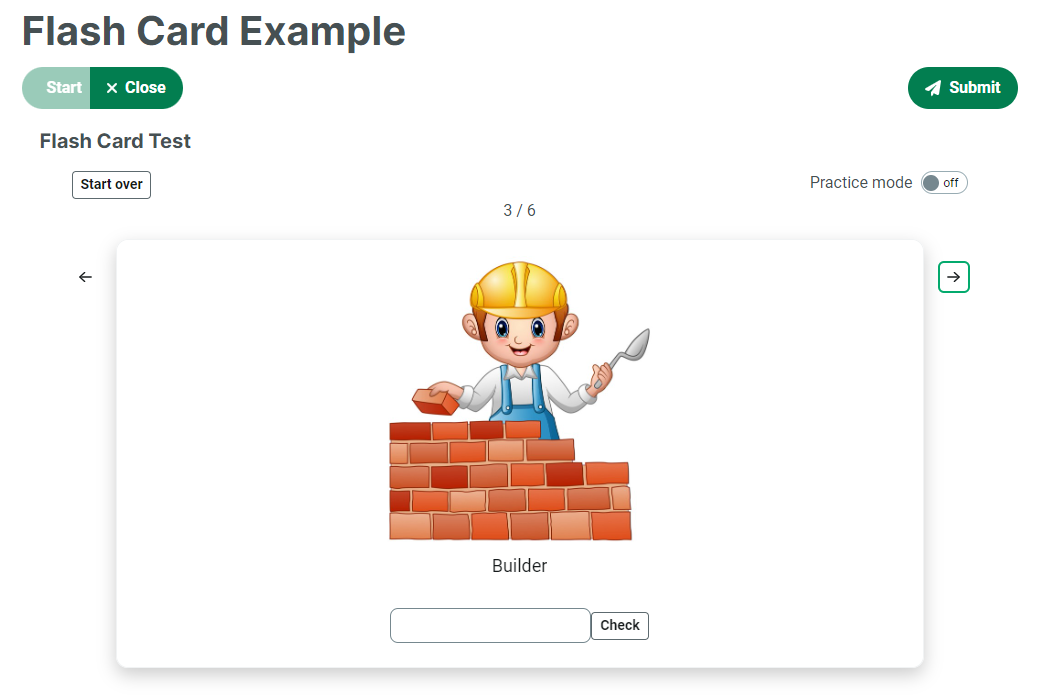Click the Close text label

pyautogui.click(x=145, y=88)
